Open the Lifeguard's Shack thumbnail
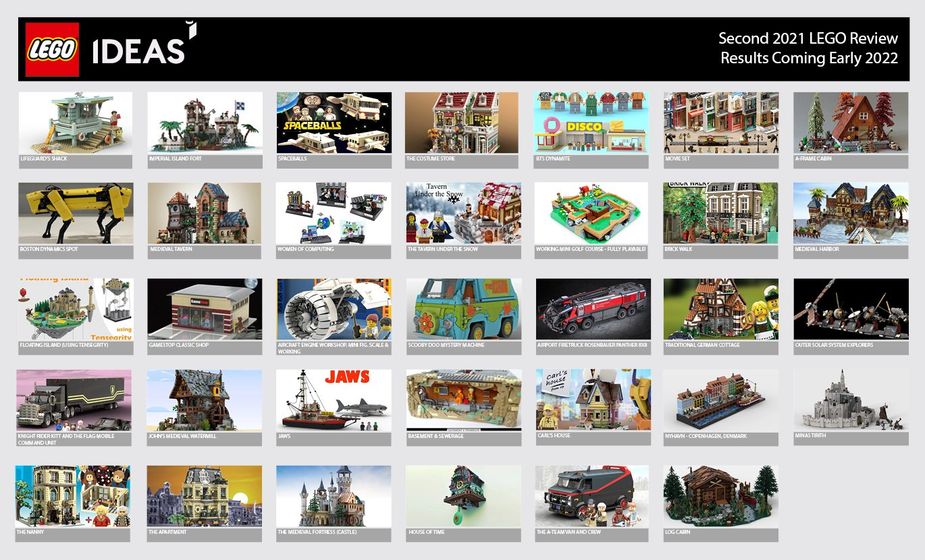 coord(75,123)
